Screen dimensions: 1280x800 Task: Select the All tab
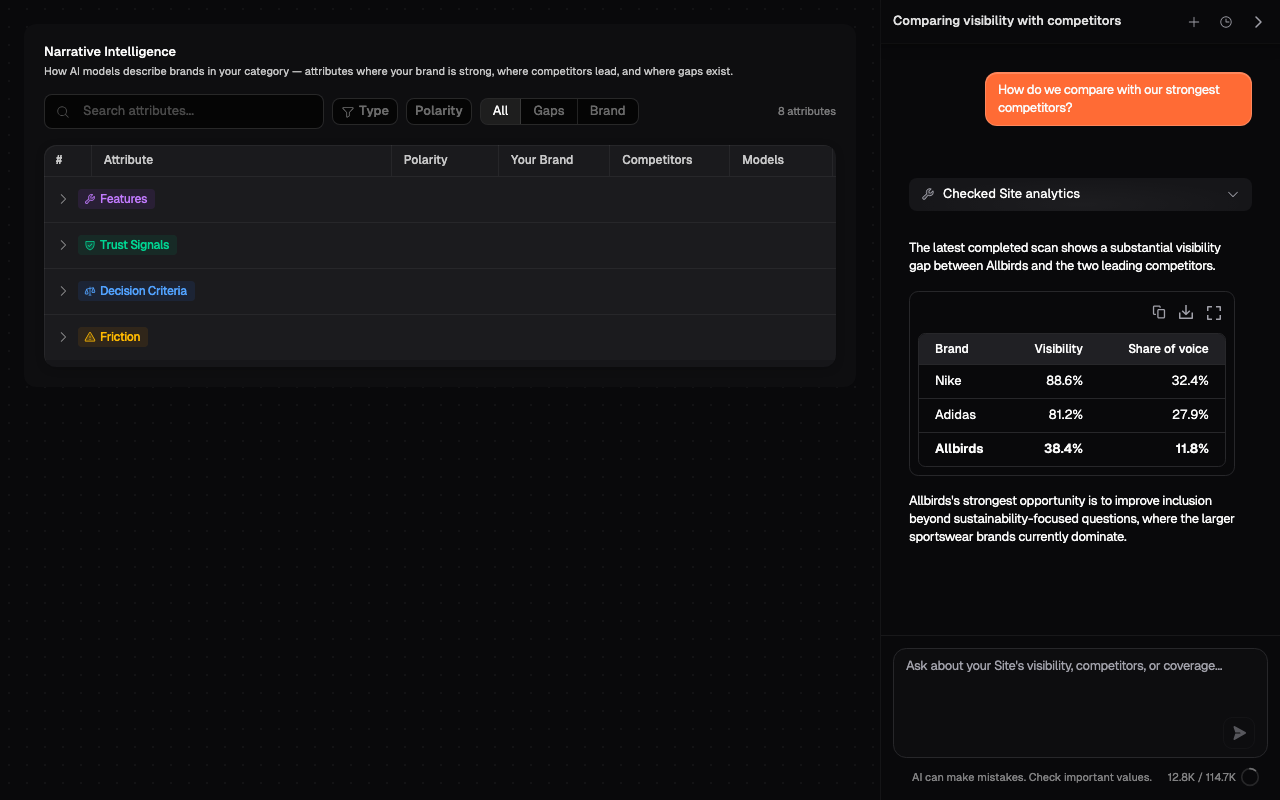(500, 111)
